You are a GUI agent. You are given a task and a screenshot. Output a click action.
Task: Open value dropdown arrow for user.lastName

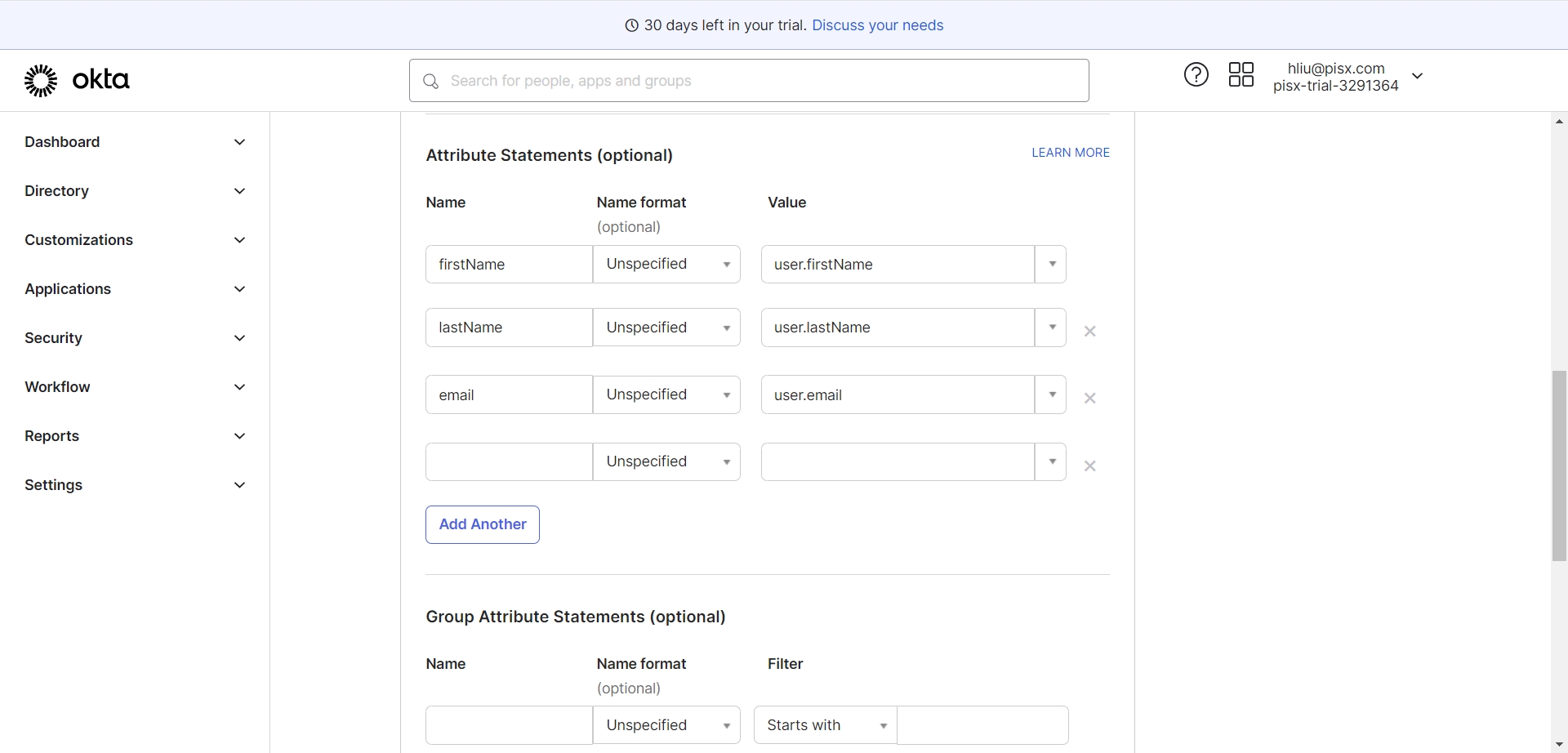pos(1052,327)
